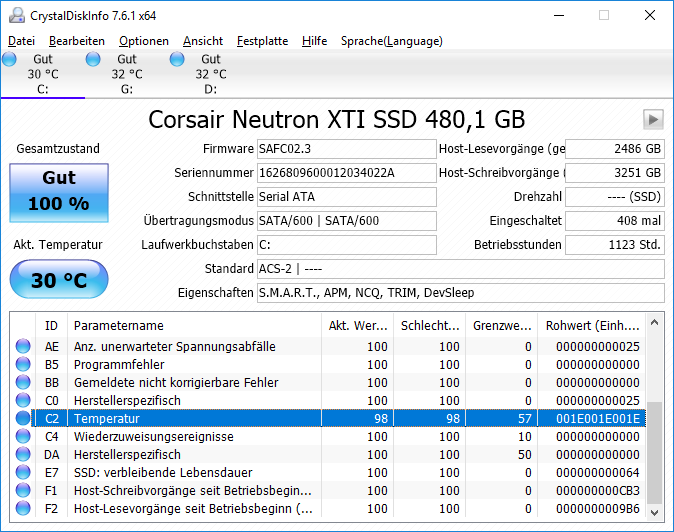Click status orb of BB row
Image resolution: width=674 pixels, height=532 pixels.
pyautogui.click(x=23, y=382)
